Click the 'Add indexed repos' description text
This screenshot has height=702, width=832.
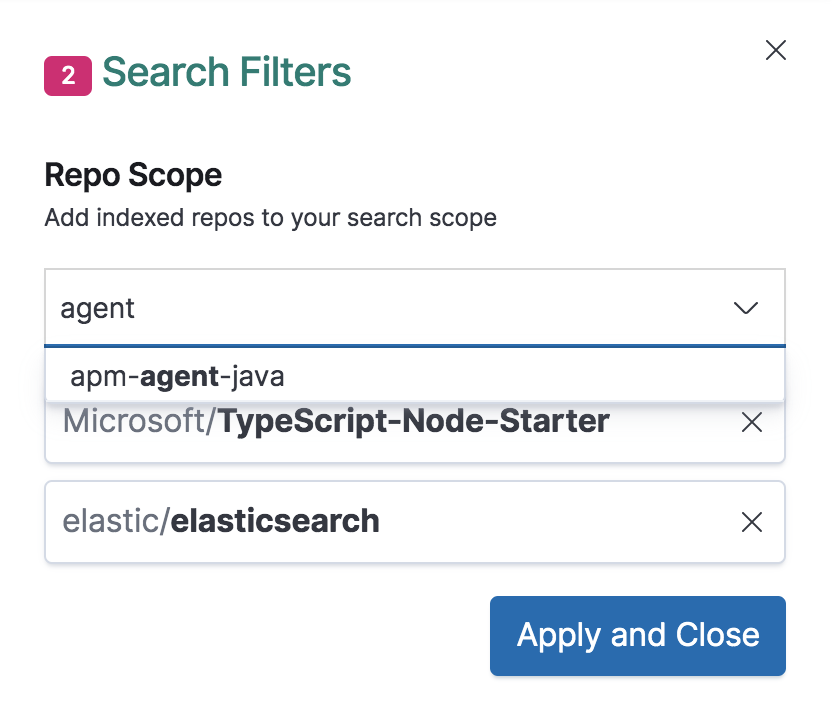(x=270, y=217)
